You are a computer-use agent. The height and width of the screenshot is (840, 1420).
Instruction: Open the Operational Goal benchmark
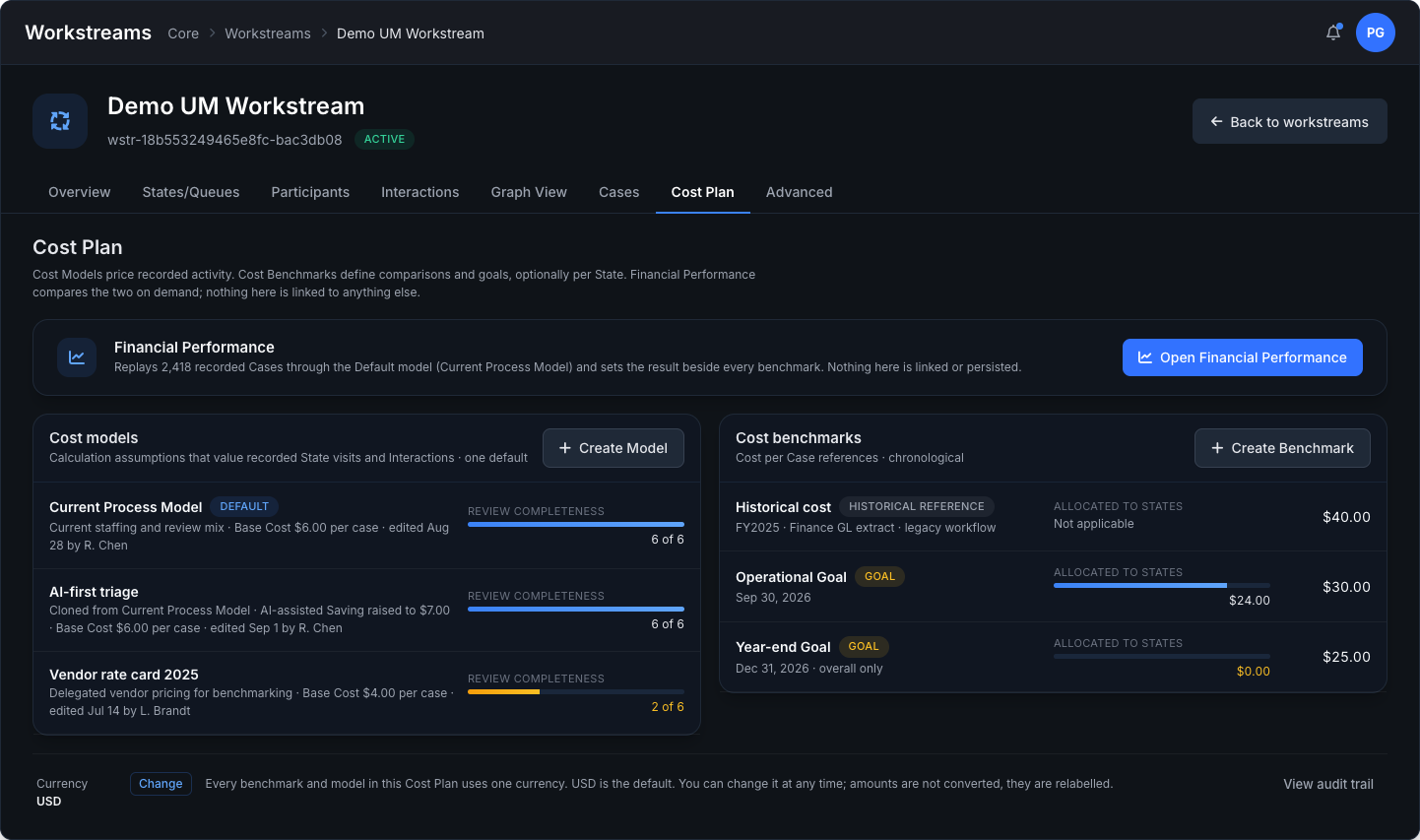[x=1053, y=586]
